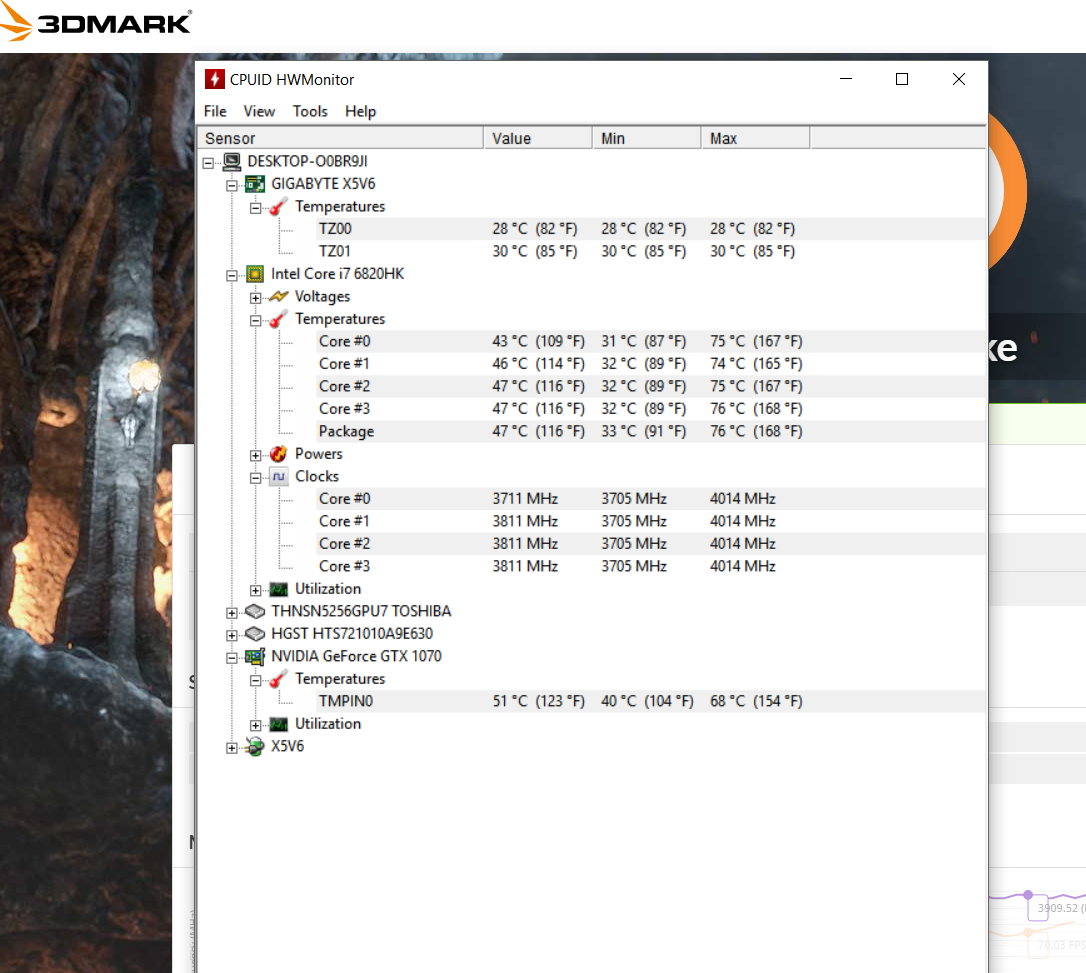Expand NVIDIA Utilization branch
1086x973 pixels.
pos(256,725)
